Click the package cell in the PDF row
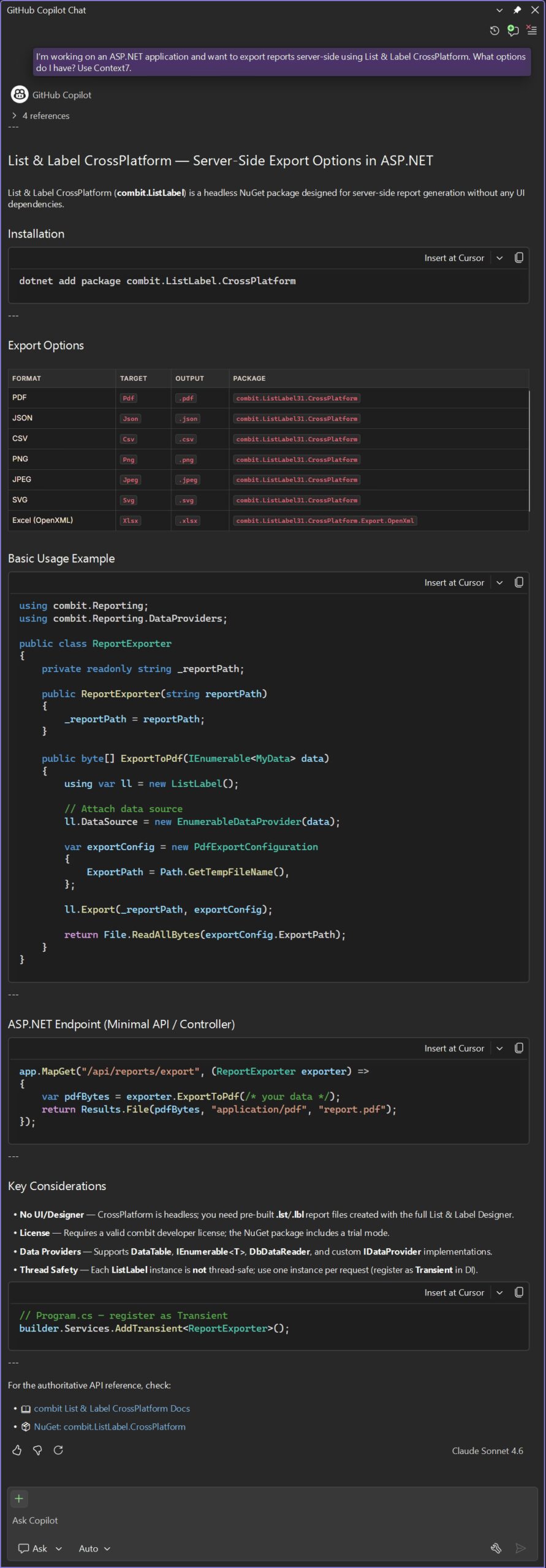 point(297,398)
